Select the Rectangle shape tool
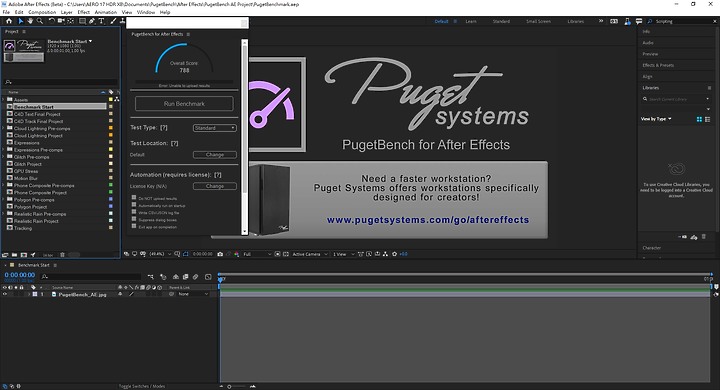720x390 pixels. [82, 21]
